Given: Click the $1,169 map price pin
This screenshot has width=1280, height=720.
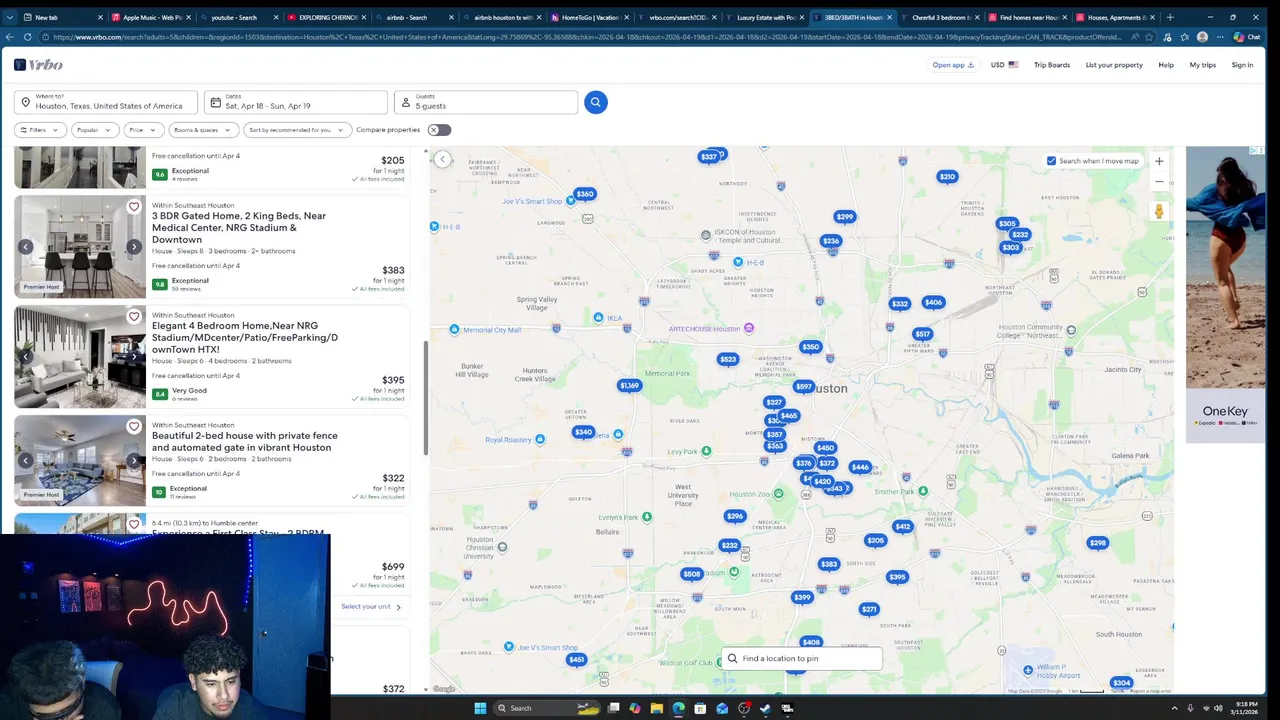Looking at the screenshot, I should coord(629,385).
